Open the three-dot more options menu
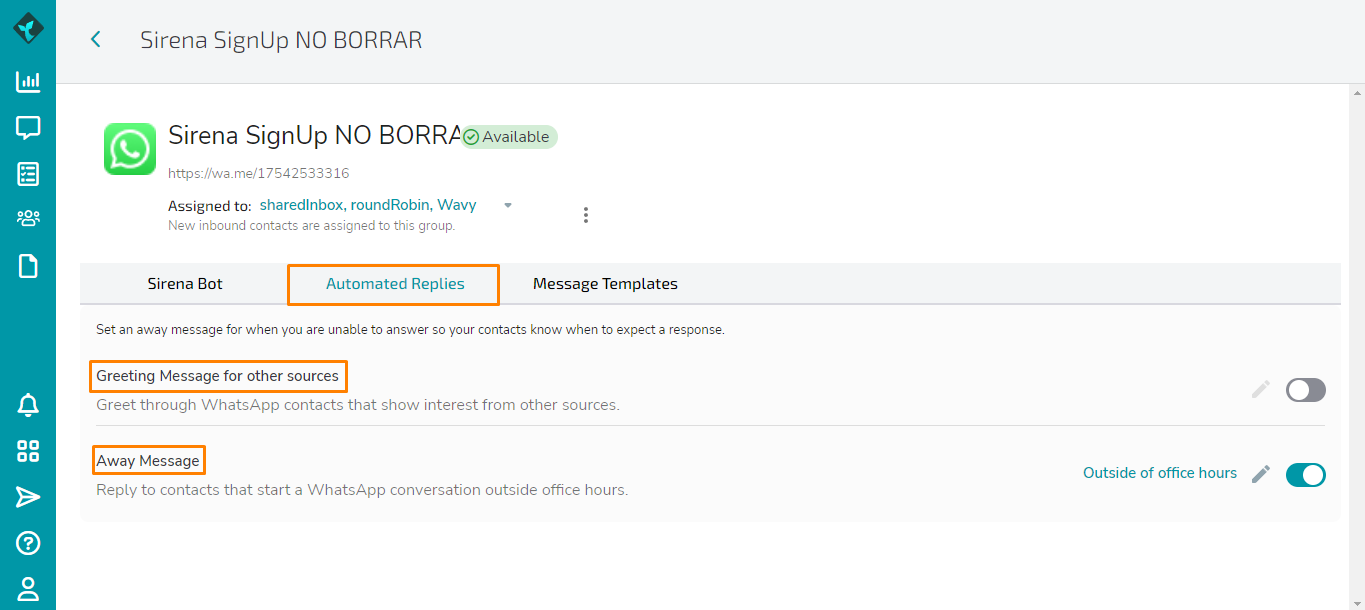Viewport: 1365px width, 610px height. (586, 215)
